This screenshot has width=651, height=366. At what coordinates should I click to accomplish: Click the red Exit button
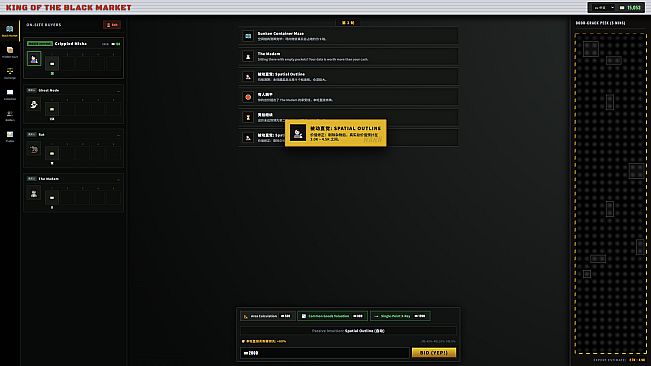112,25
